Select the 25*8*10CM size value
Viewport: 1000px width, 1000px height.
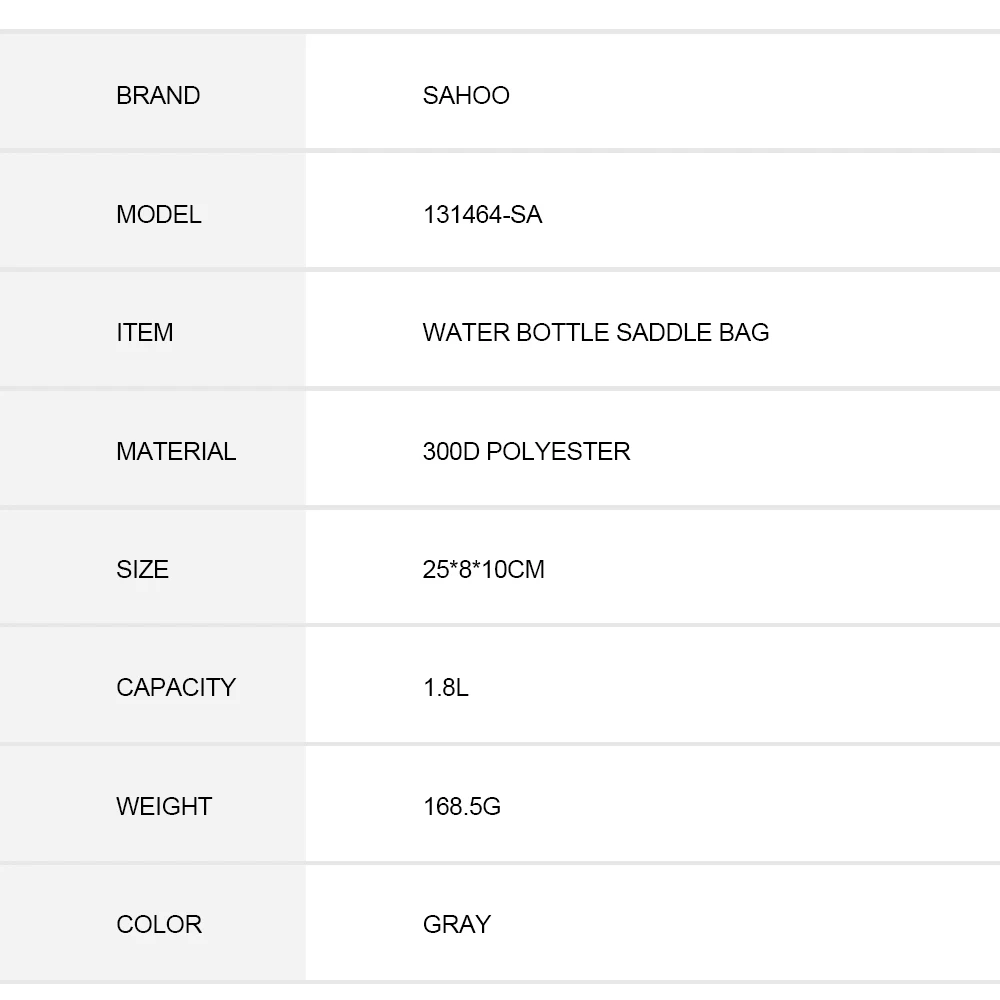[484, 569]
